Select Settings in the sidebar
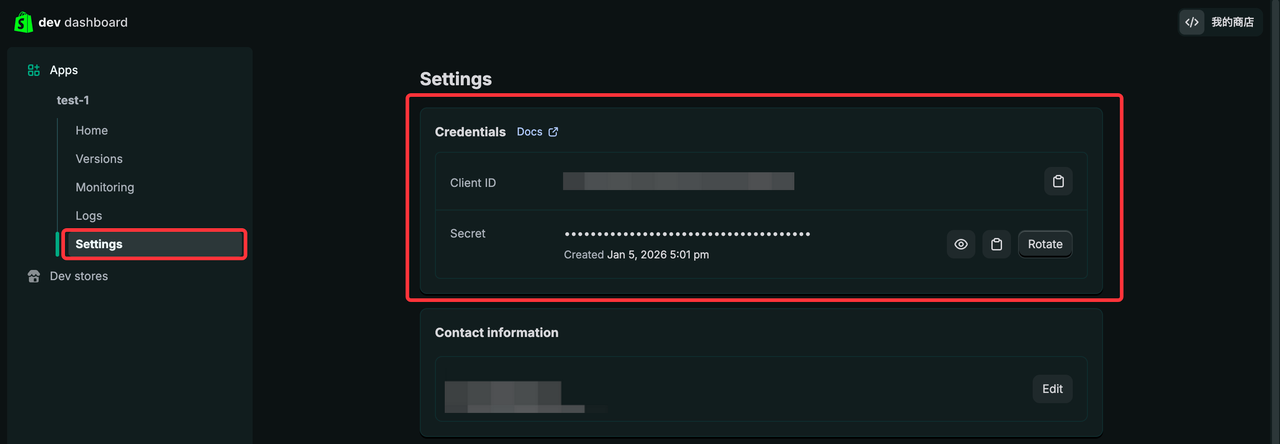 click(99, 244)
